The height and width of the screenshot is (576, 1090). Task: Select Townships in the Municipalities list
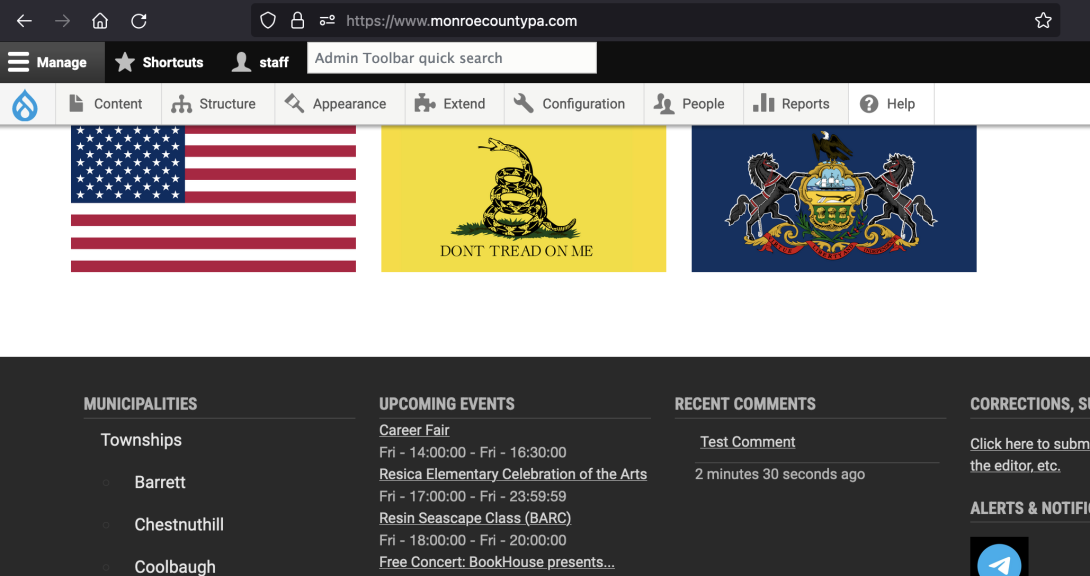pyautogui.click(x=141, y=440)
